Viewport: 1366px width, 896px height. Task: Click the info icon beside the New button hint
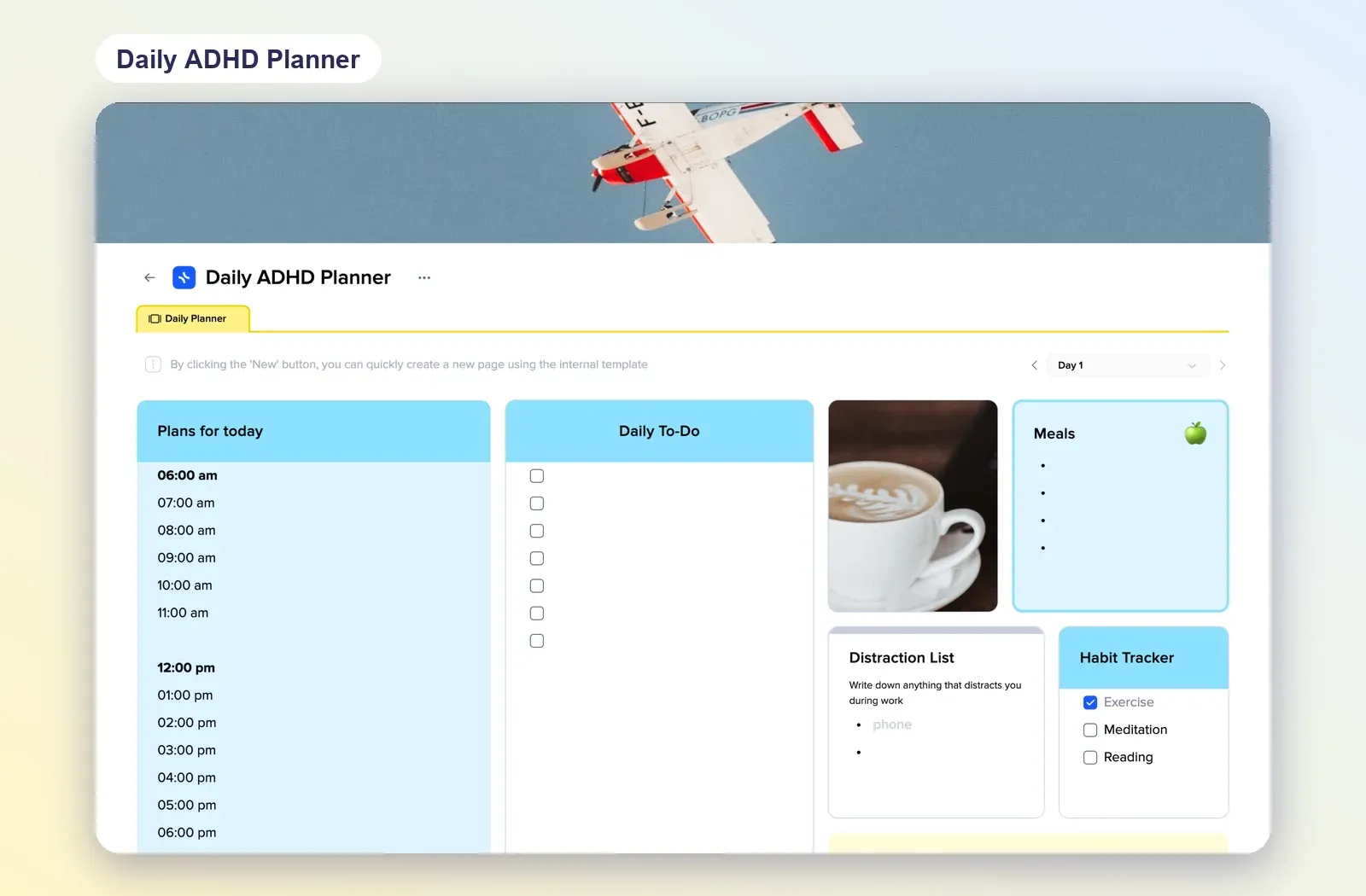pos(153,364)
